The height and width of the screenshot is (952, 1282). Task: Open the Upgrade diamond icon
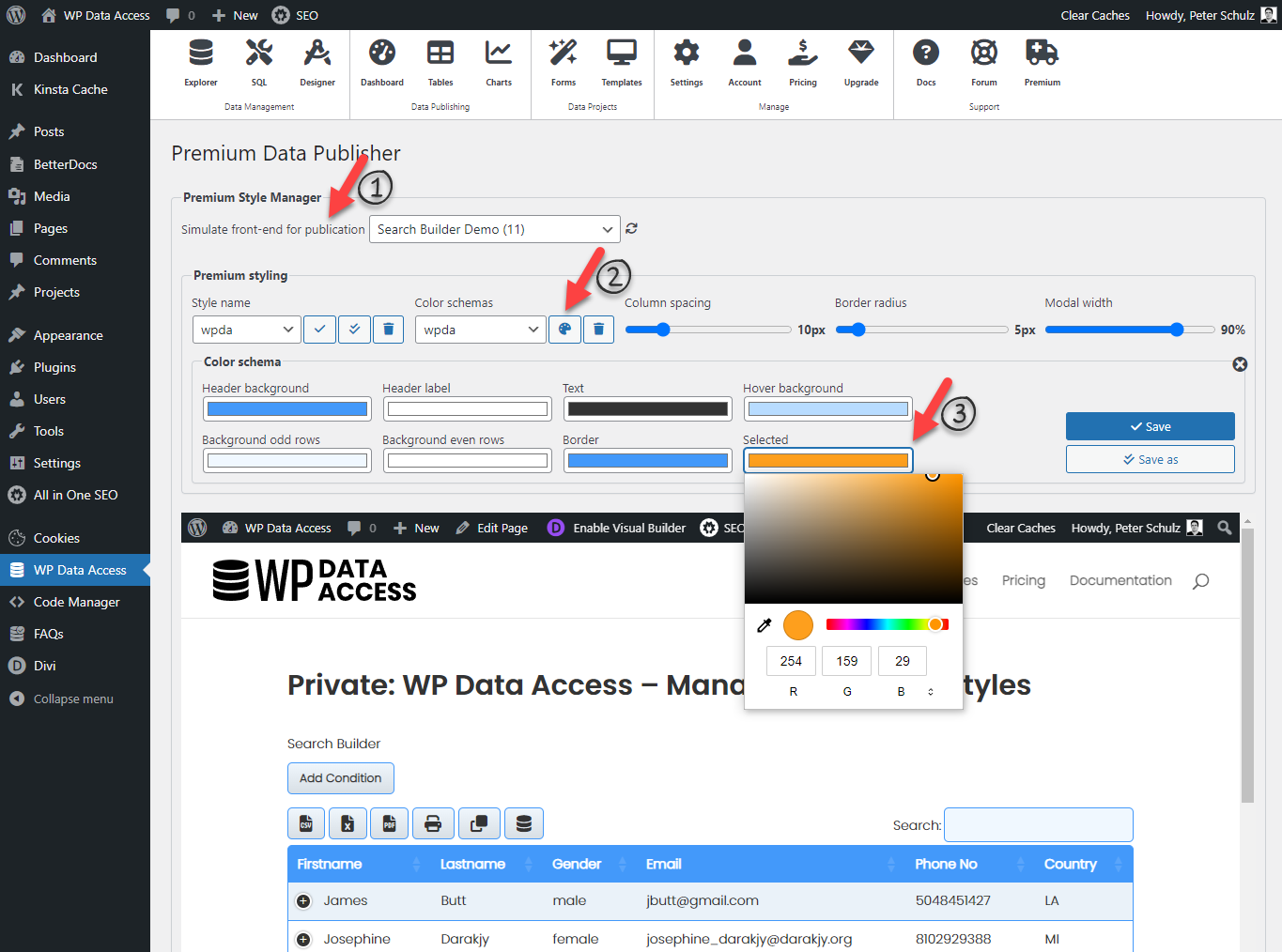pyautogui.click(x=861, y=63)
